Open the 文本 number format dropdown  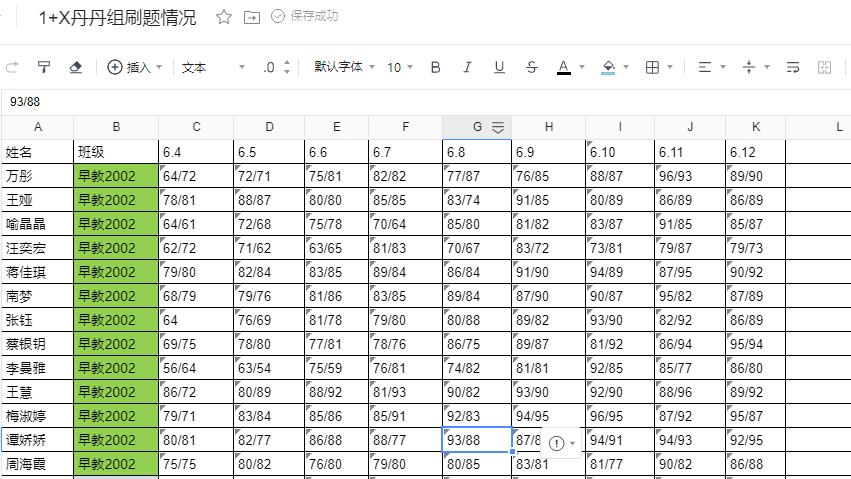pos(212,67)
